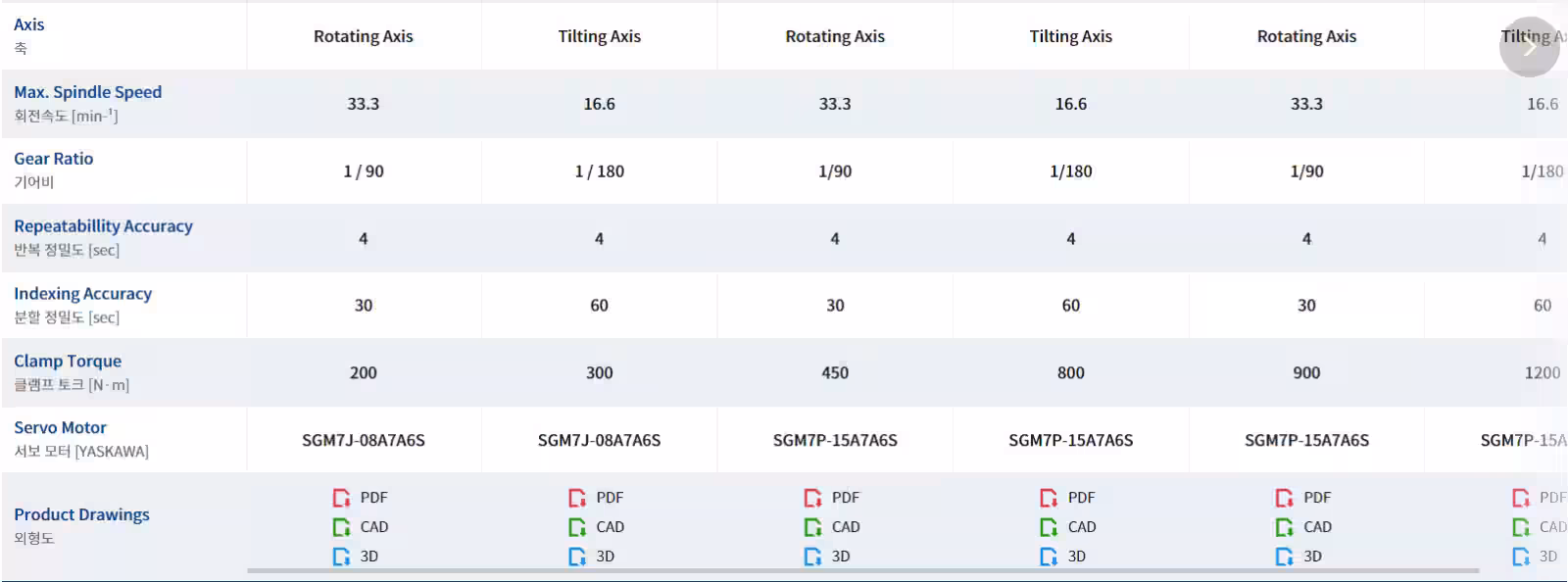Open the PDF drawing for the 800 clamp torque column
The image size is (1568, 582).
[x=1068, y=498]
